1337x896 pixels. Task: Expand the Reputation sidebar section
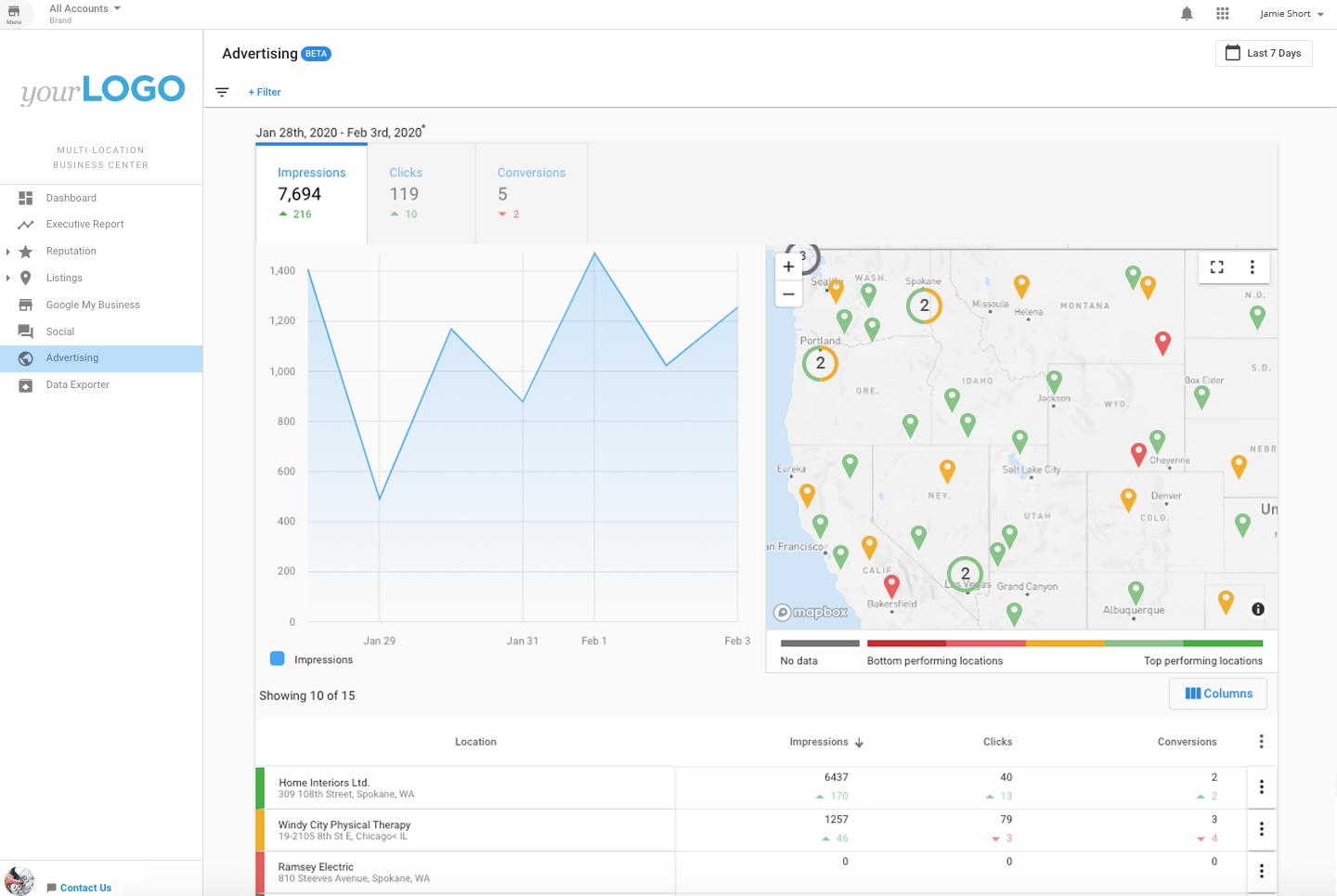point(8,252)
